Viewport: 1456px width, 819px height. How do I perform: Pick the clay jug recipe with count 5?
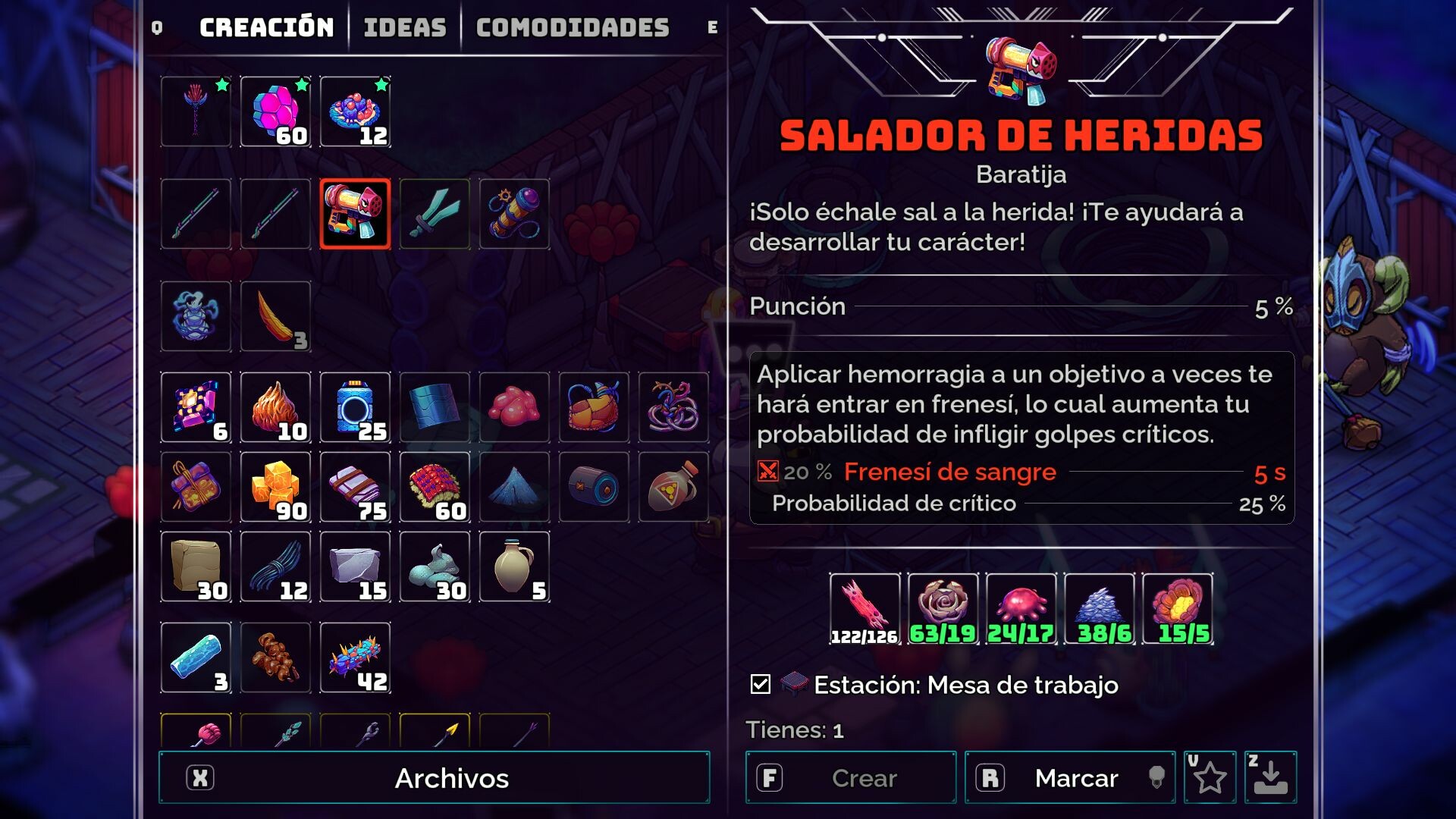[514, 566]
